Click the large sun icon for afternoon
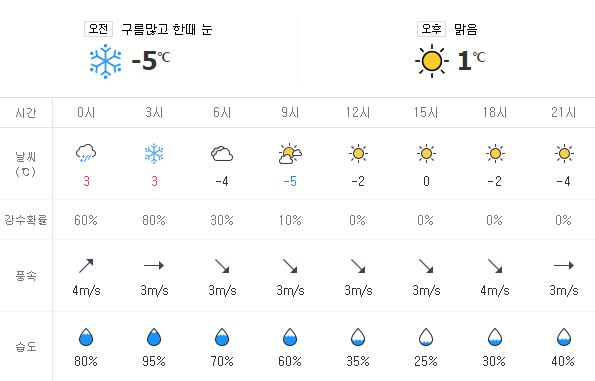The width and height of the screenshot is (595, 381). tap(432, 61)
